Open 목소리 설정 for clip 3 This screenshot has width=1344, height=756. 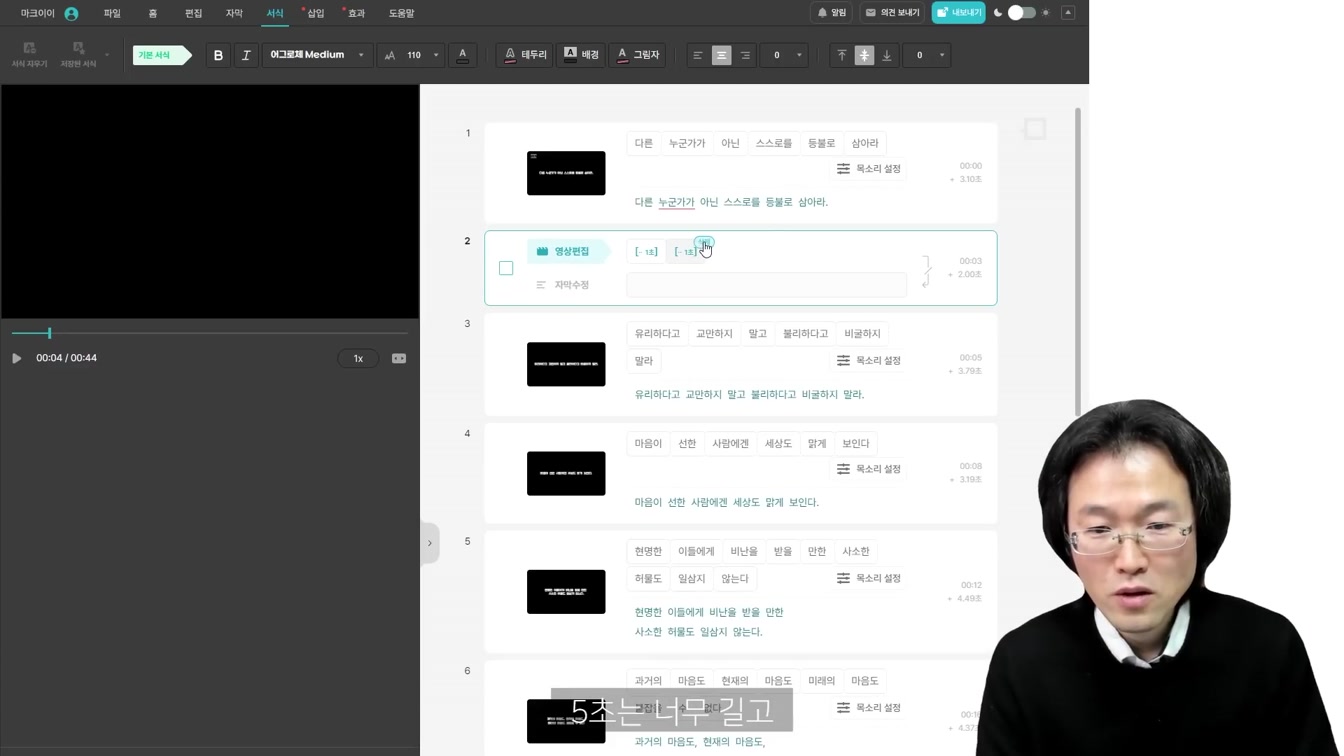point(869,360)
